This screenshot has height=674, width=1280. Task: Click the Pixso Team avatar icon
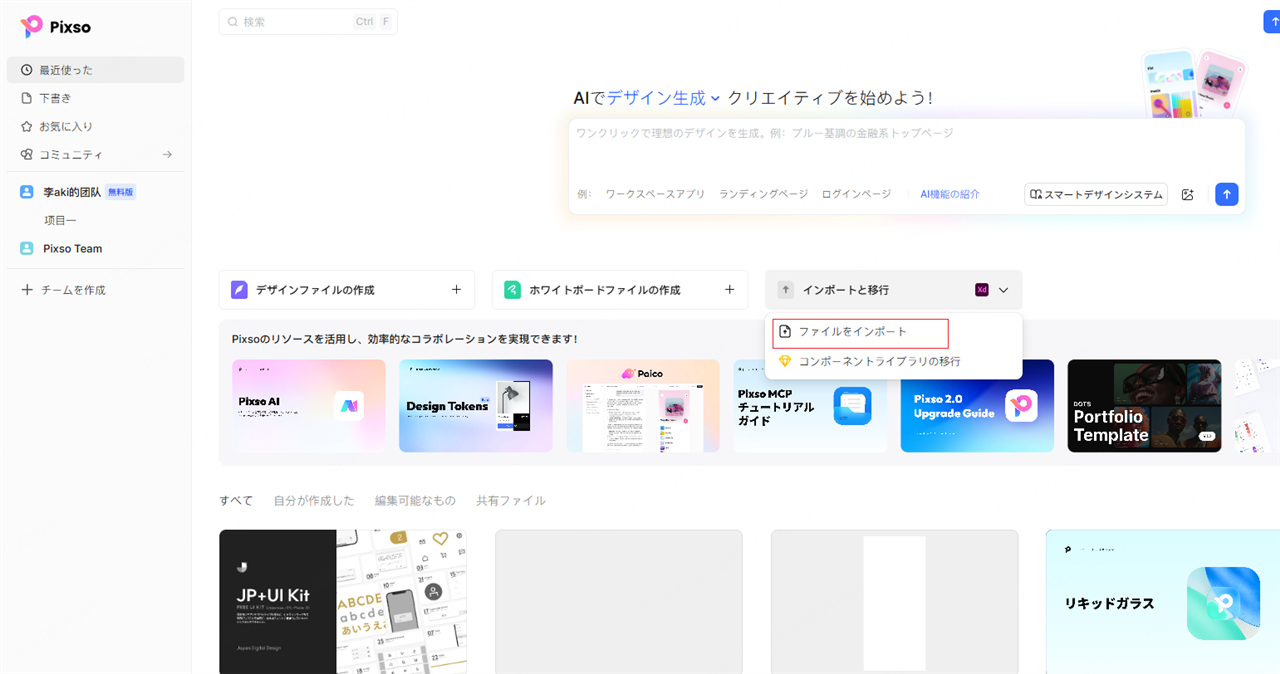[27, 248]
